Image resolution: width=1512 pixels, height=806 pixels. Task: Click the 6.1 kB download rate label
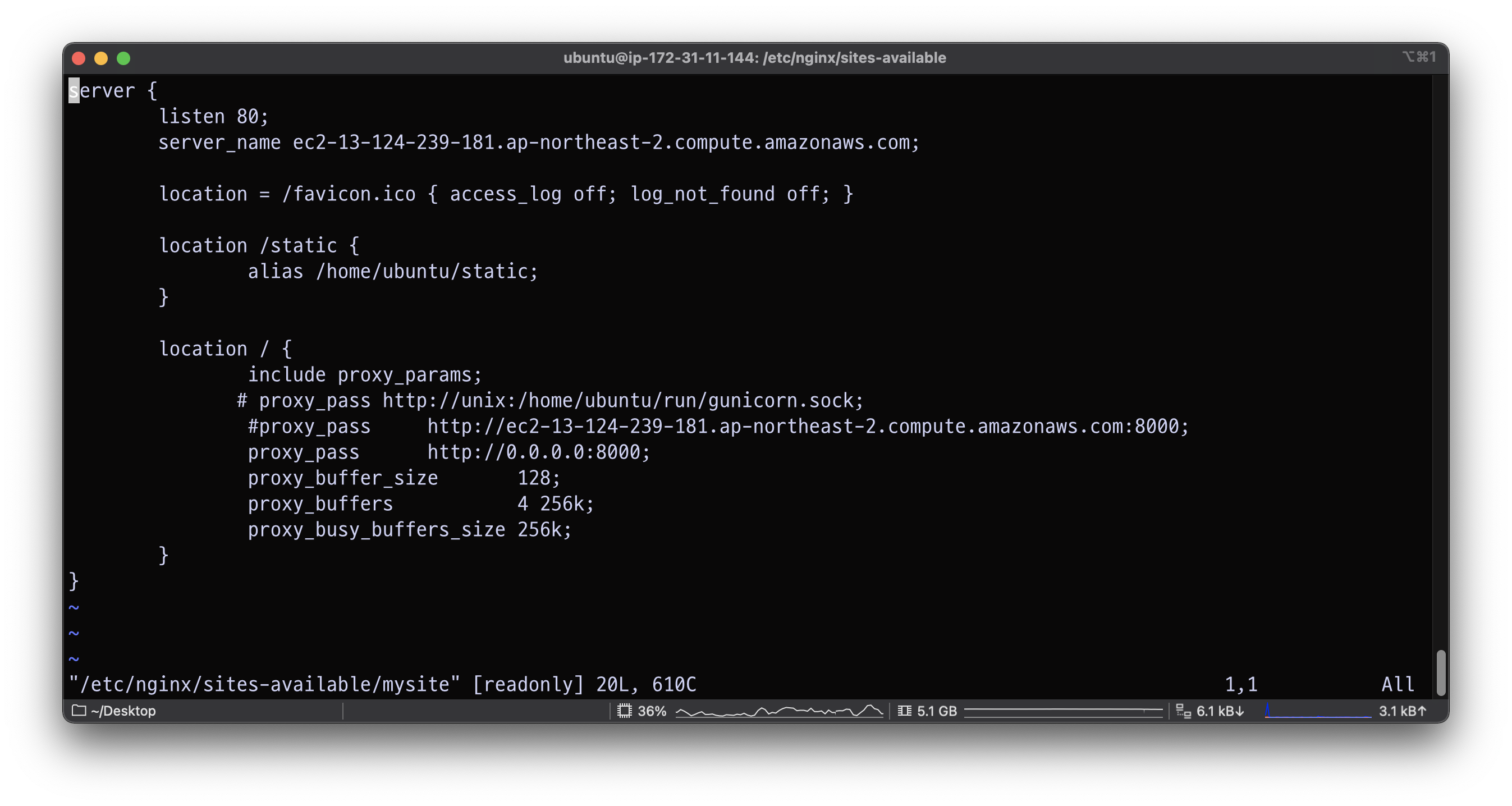click(1220, 711)
